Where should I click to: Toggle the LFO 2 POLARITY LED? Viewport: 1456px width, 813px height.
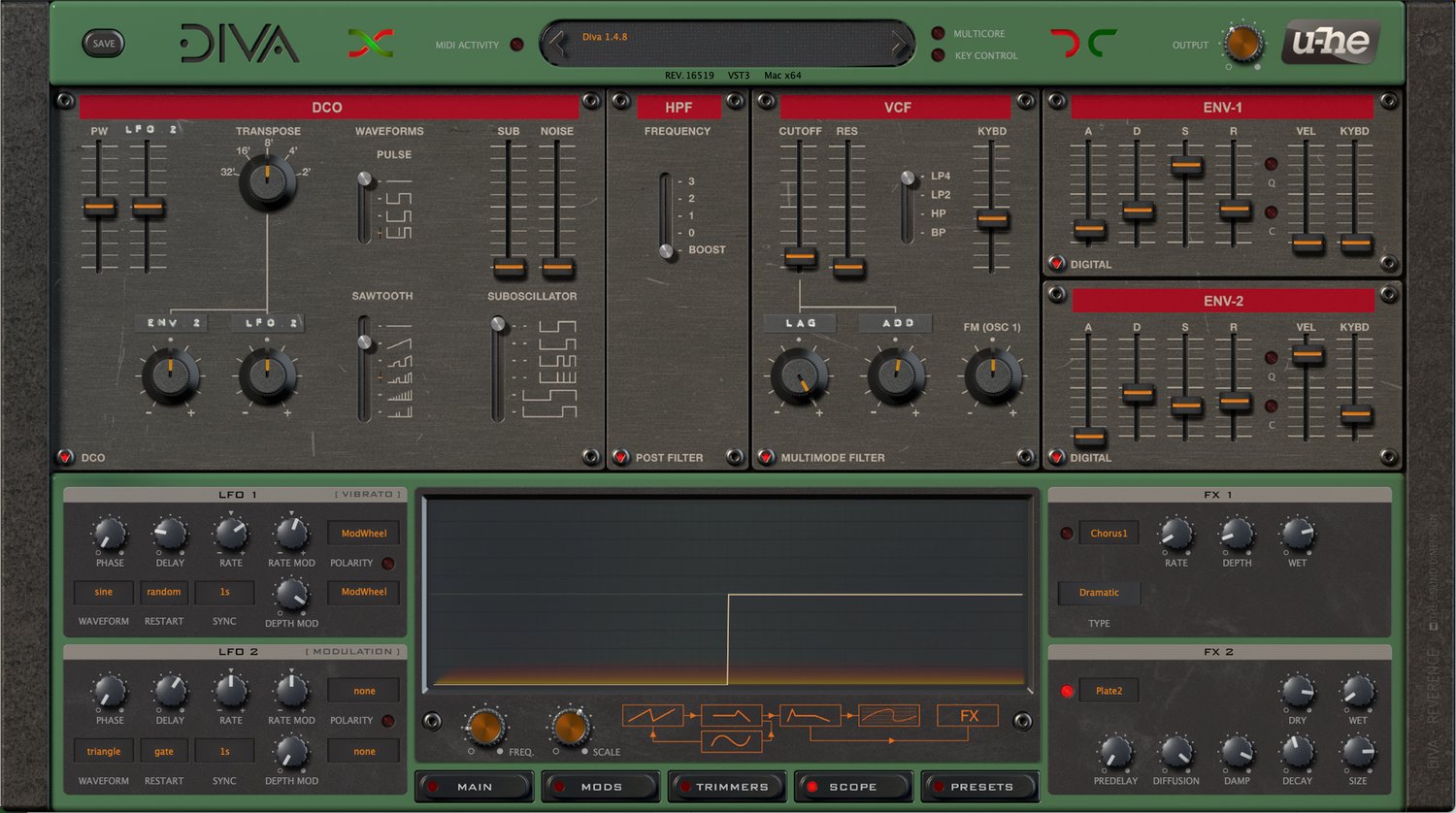(x=388, y=721)
